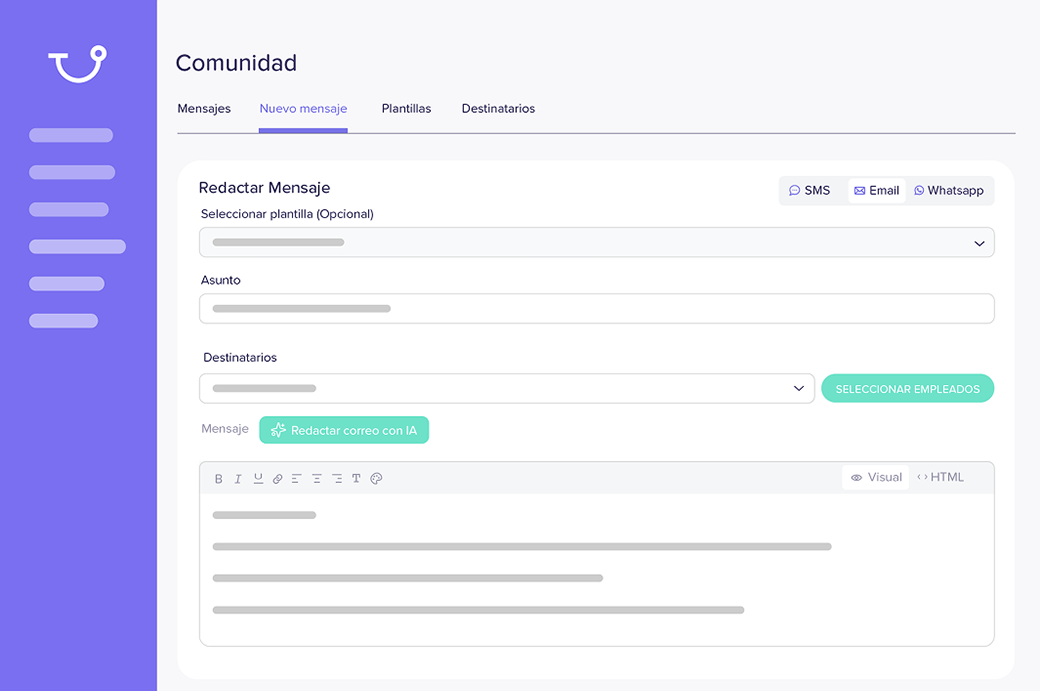Open the text size (T) tool
The width and height of the screenshot is (1040, 691).
(356, 479)
